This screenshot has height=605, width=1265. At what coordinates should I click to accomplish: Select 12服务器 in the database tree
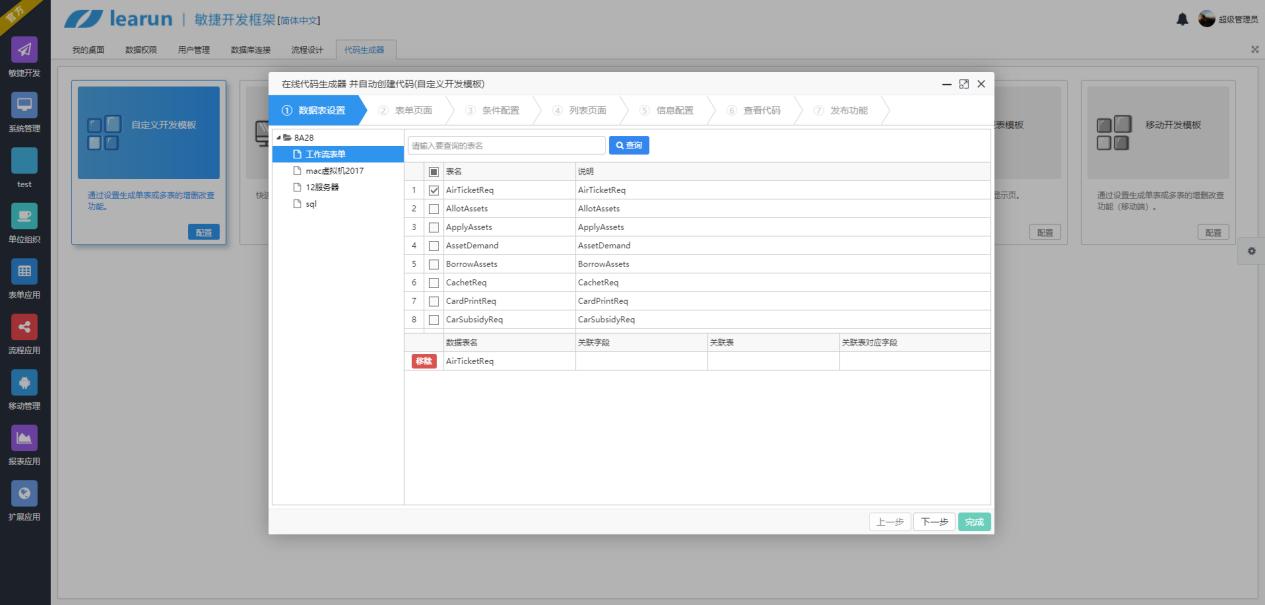(x=323, y=187)
